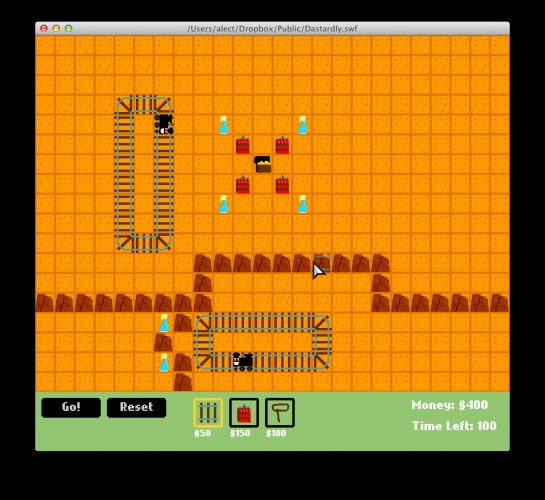545x500 pixels.
Task: Click the damsel at top-right of the dynamite square
Action: (x=302, y=125)
